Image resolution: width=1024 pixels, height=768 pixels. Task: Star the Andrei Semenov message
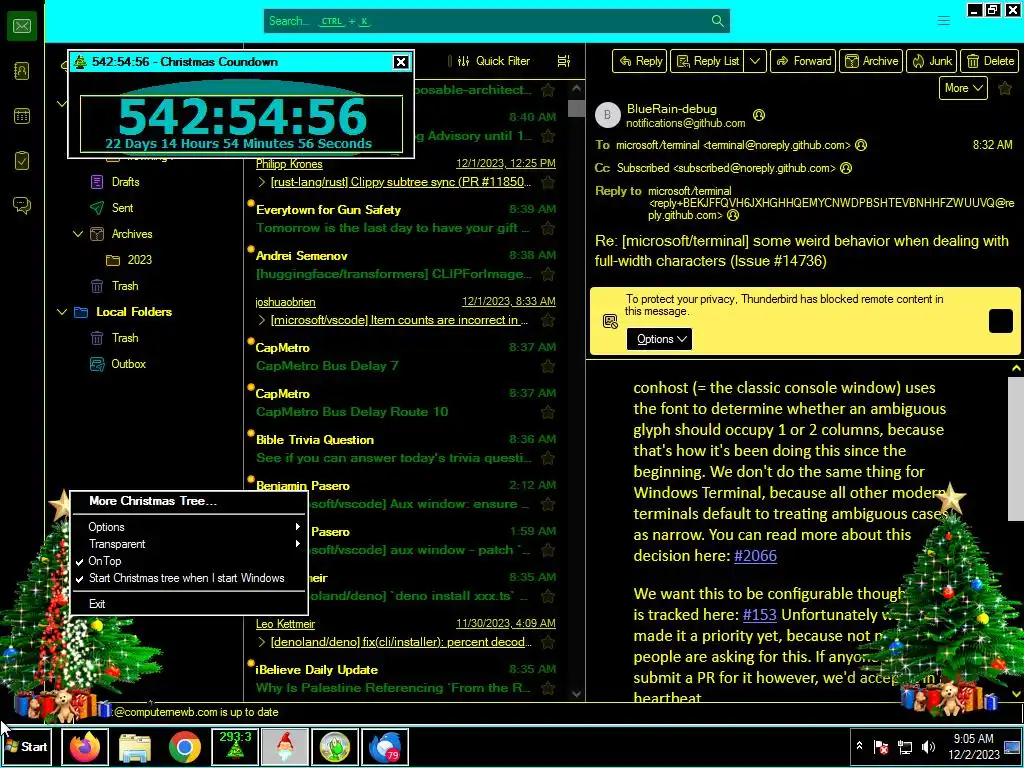pyautogui.click(x=547, y=274)
